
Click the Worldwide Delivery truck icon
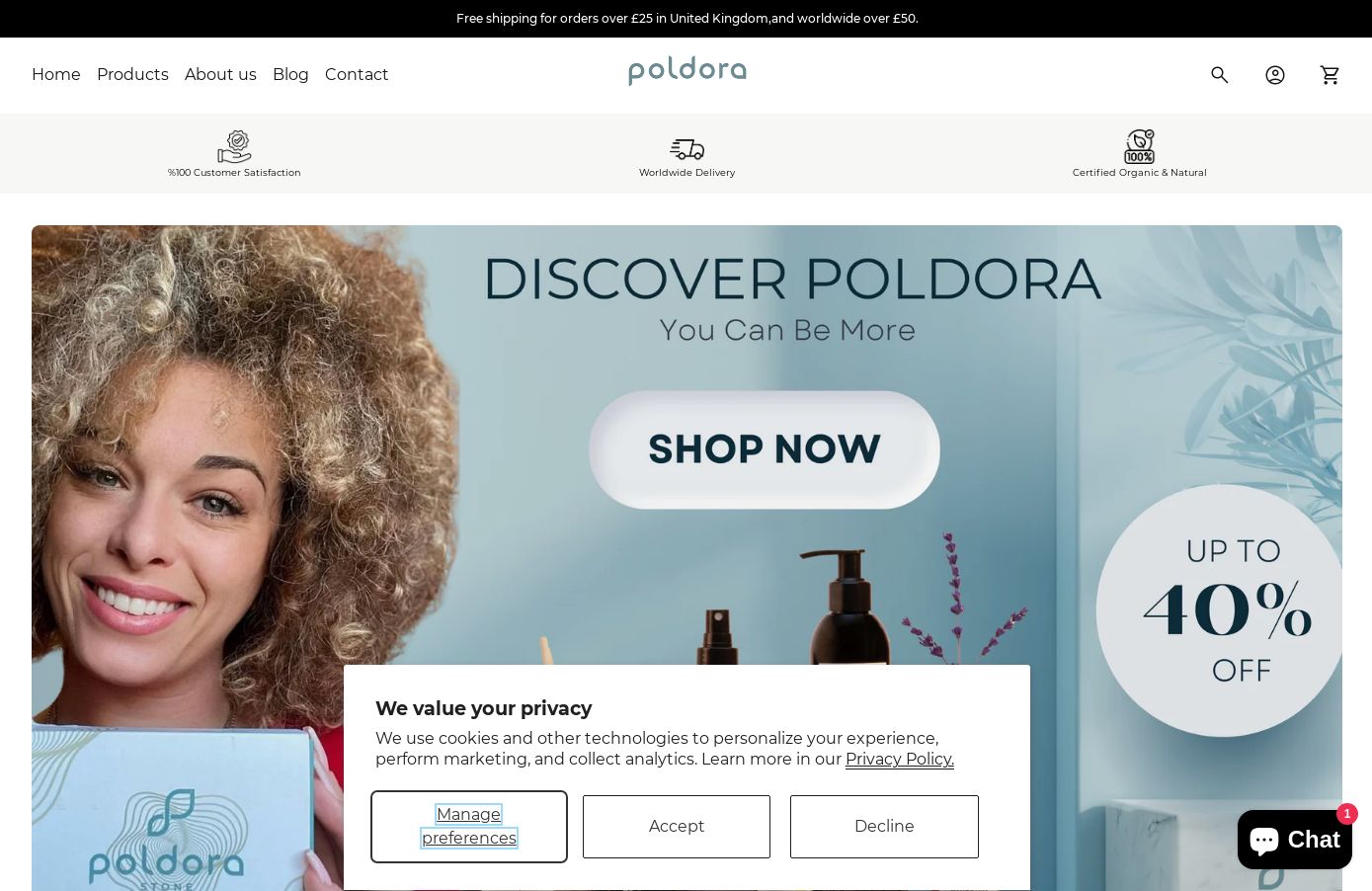686,149
